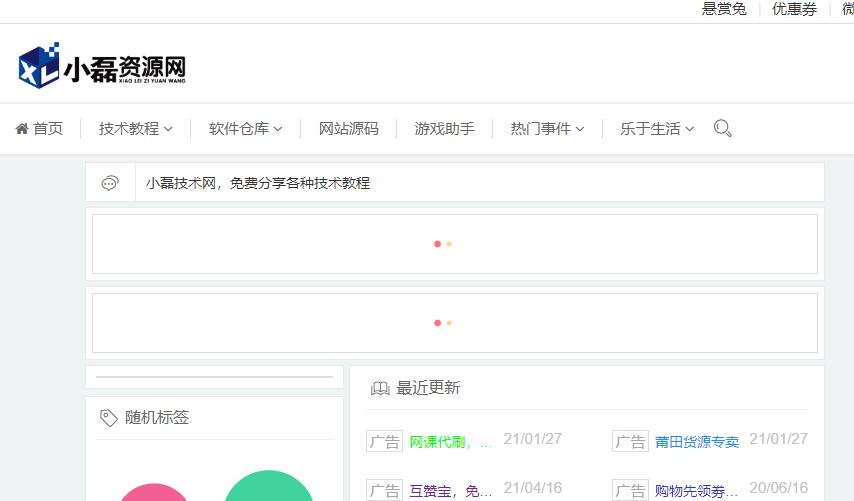Image resolution: width=854 pixels, height=501 pixels.
Task: Open 软件仓库 menu item
Action: tap(239, 129)
